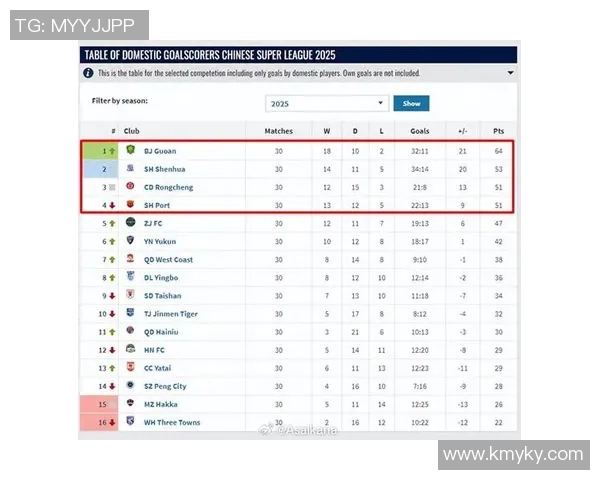Image resolution: width=600 pixels, height=480 pixels.
Task: Click the SH Shenhua club crest
Action: (x=130, y=168)
